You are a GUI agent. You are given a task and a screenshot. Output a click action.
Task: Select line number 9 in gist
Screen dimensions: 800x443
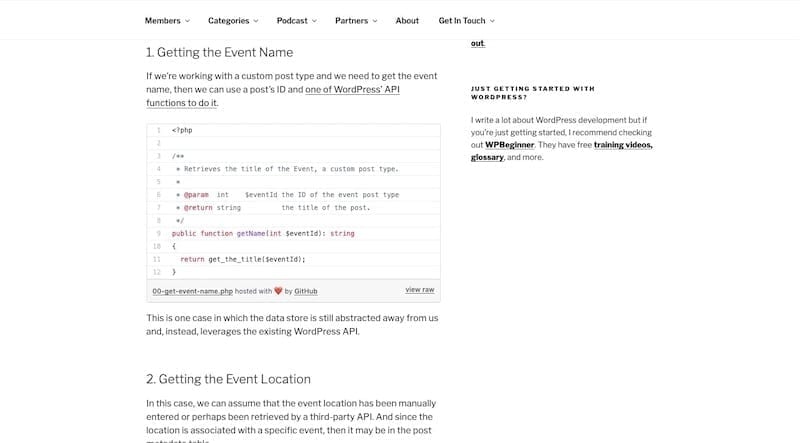[x=158, y=234]
